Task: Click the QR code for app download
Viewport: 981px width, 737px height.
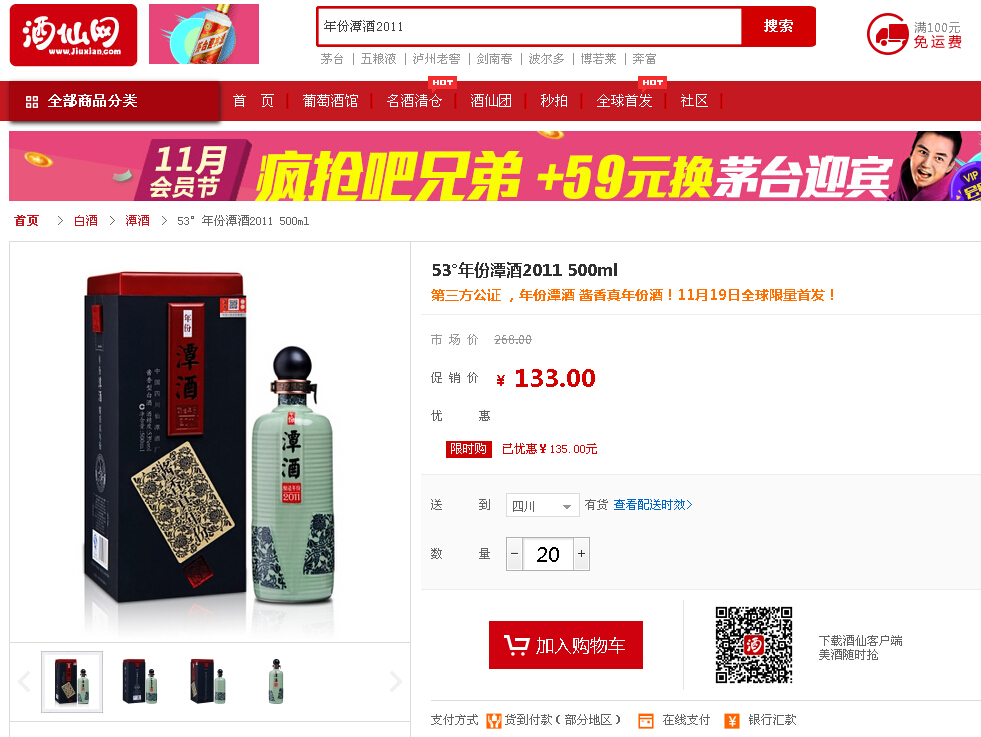Action: [754, 645]
